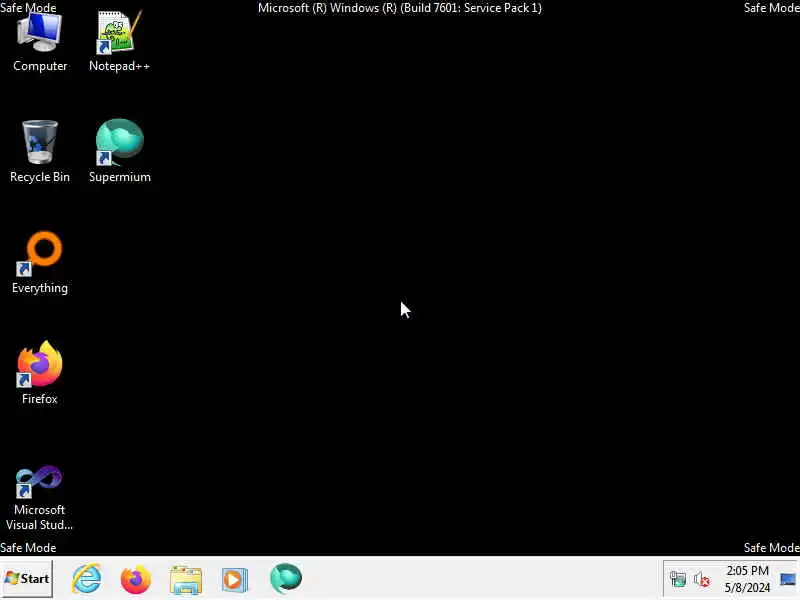800x600 pixels.
Task: Launch Internet Explorer from the taskbar
Action: (x=87, y=579)
